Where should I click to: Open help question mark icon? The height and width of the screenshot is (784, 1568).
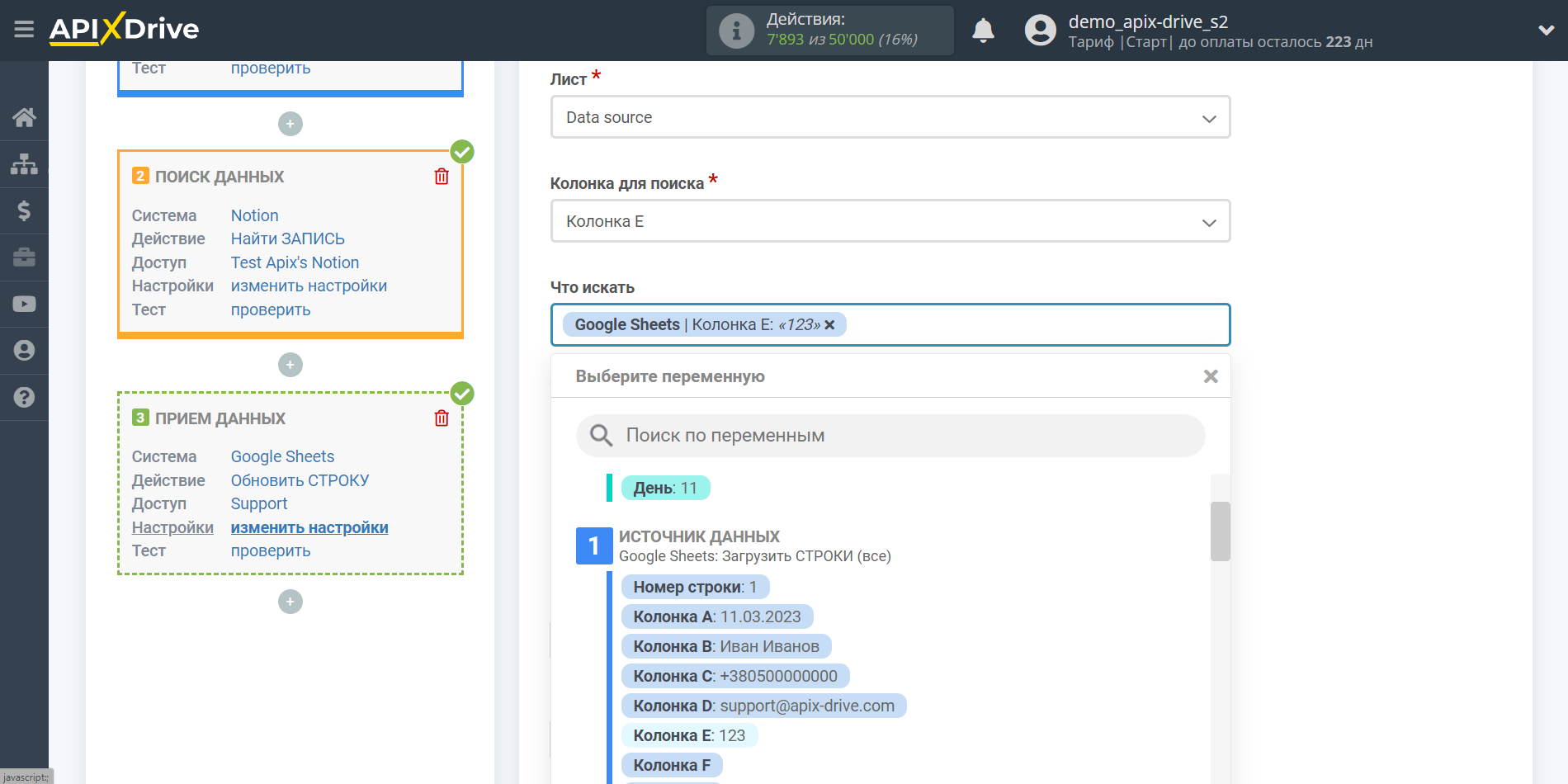coord(24,397)
